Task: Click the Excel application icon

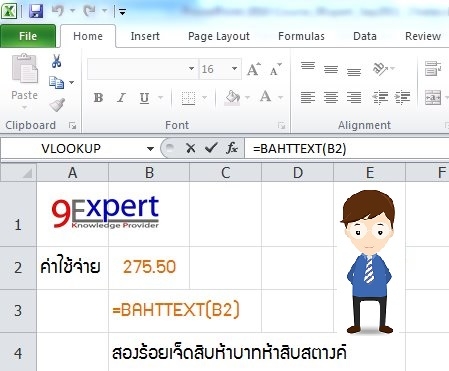Action: click(9, 11)
